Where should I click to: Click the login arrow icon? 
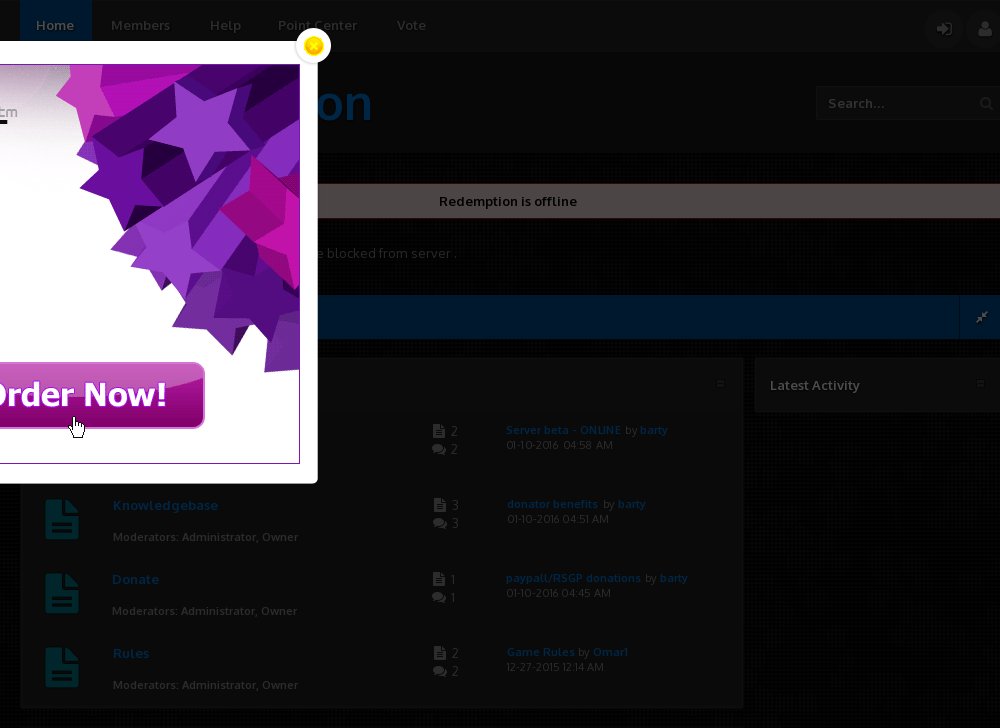coord(943,29)
